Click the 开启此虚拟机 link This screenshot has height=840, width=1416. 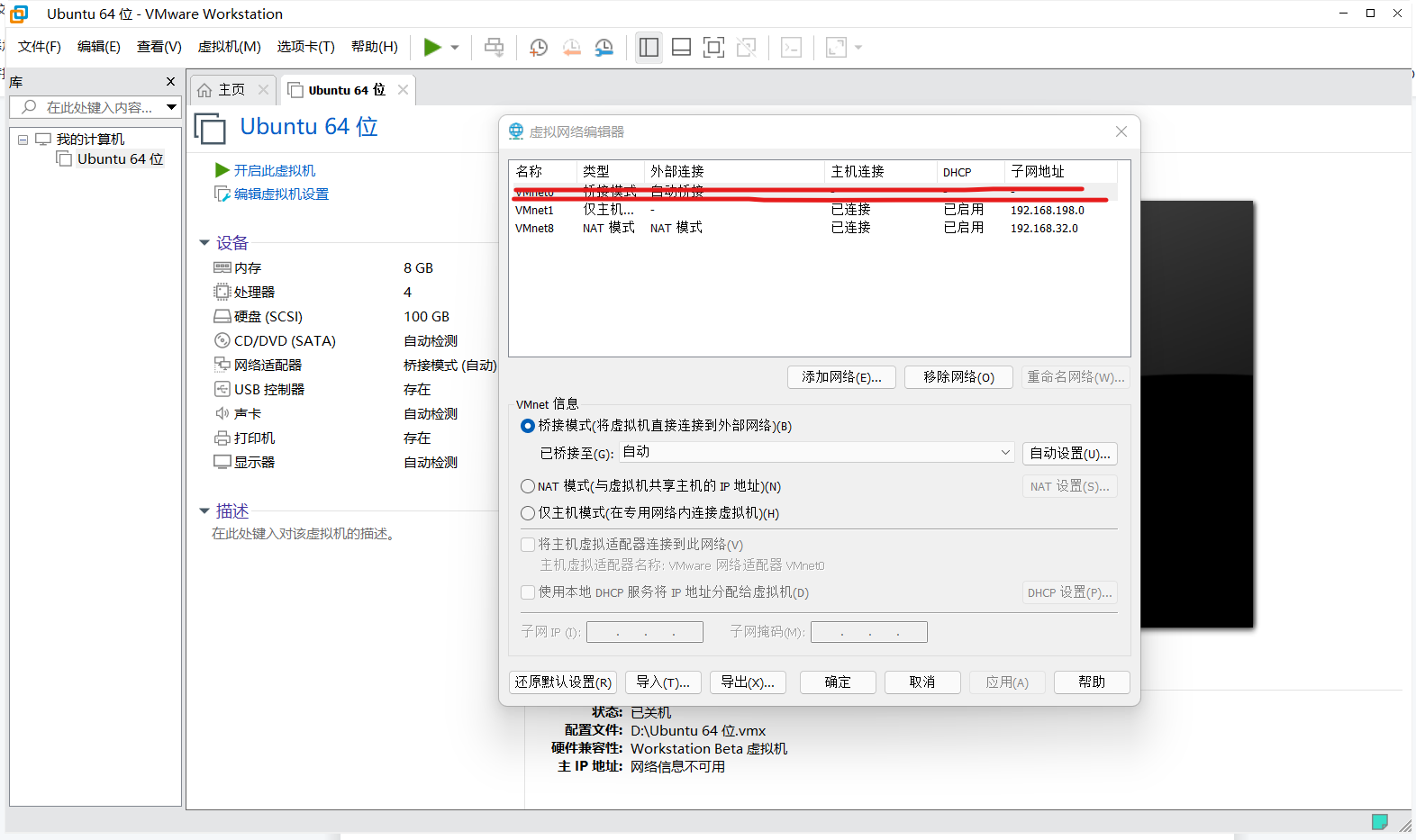tap(275, 170)
